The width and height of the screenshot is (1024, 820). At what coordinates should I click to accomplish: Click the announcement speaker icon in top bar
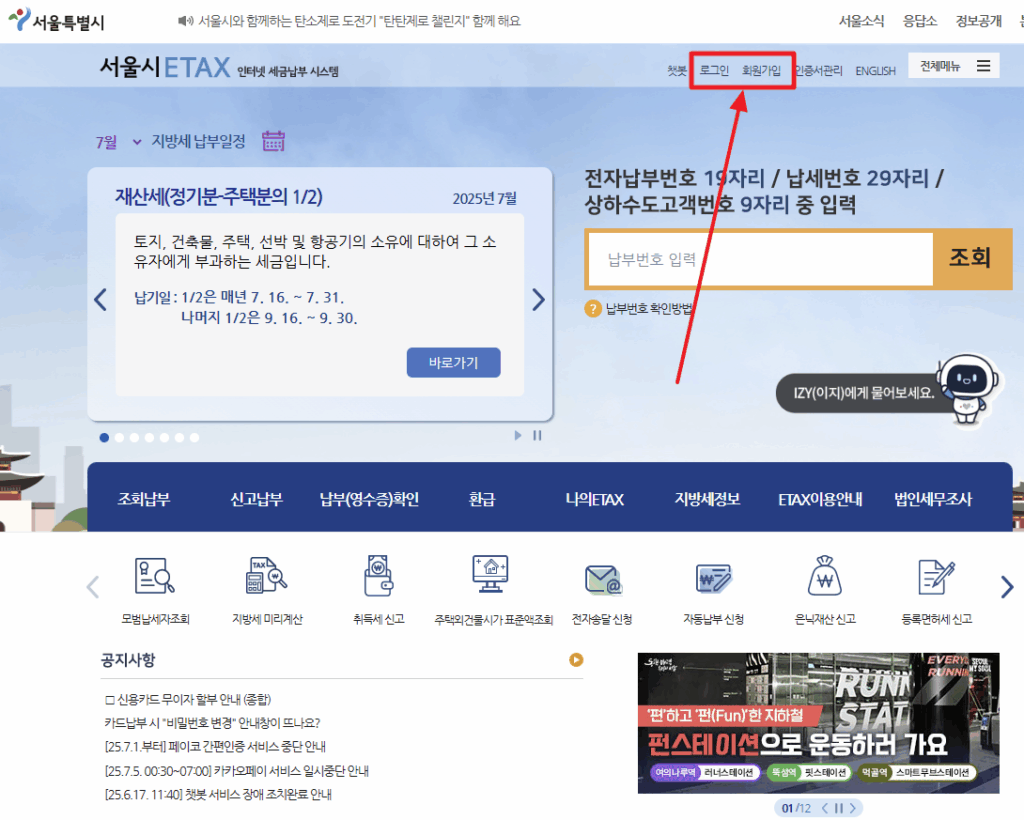[185, 22]
